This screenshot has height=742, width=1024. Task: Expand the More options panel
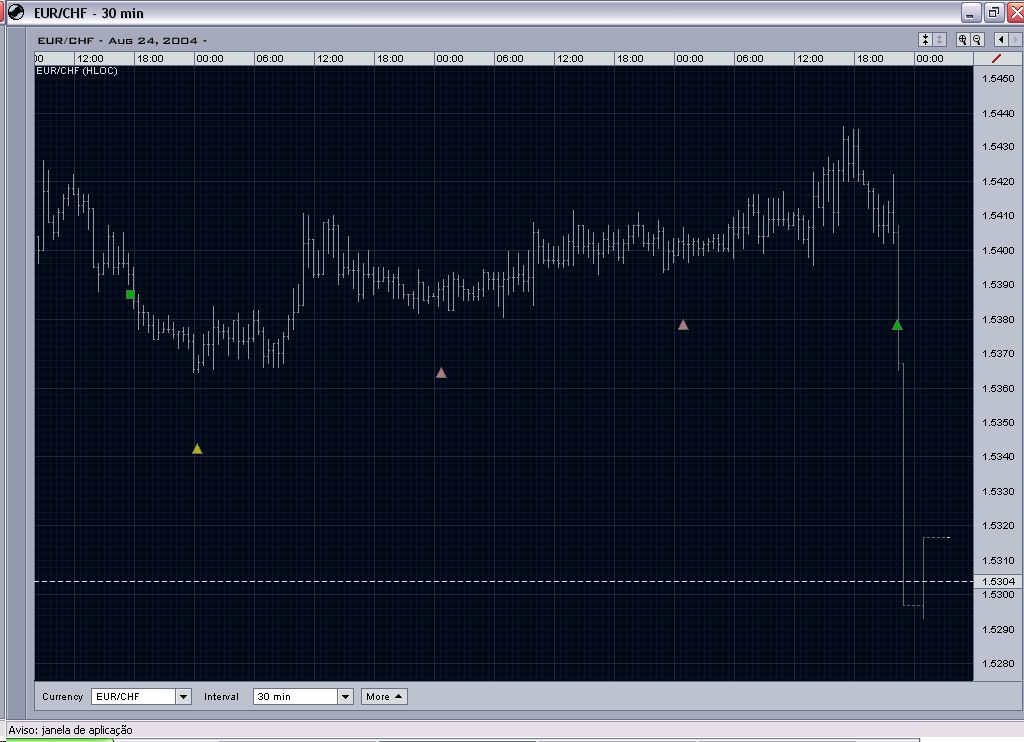[384, 696]
